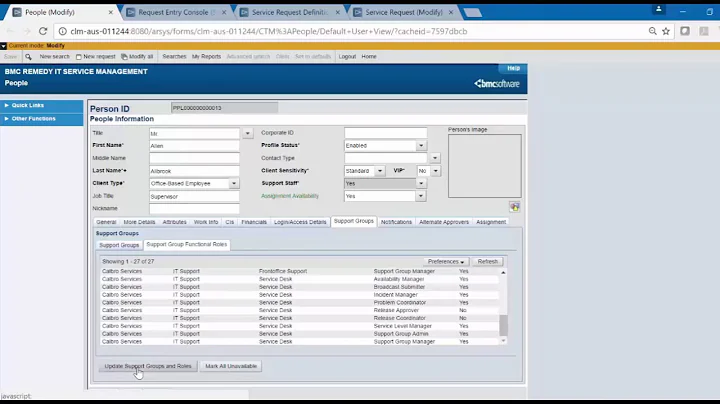Viewport: 720px width, 404px height.
Task: Click the table scroll down arrow
Action: click(503, 341)
